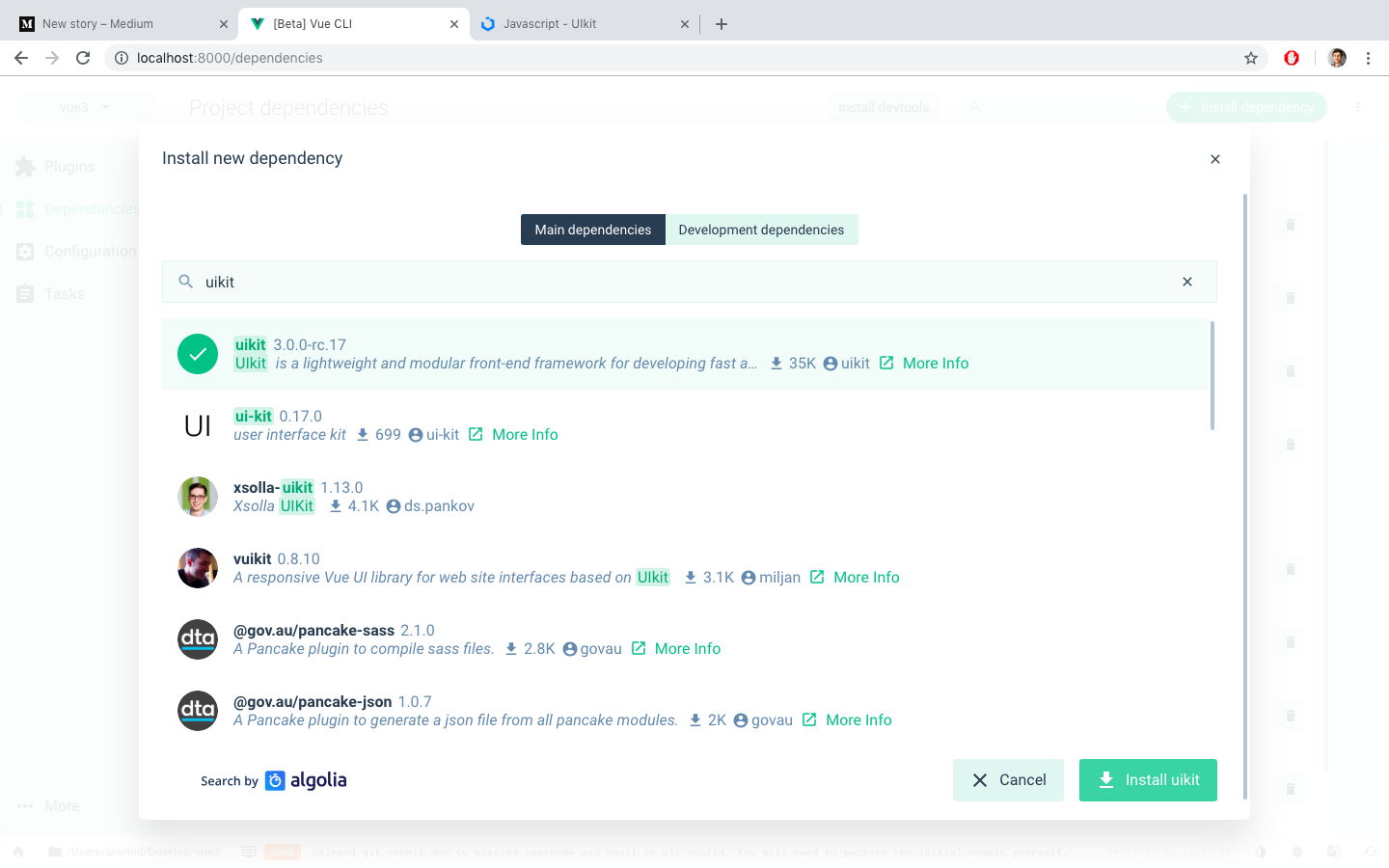Close the [Beta] Vue CLI tab

(x=454, y=24)
